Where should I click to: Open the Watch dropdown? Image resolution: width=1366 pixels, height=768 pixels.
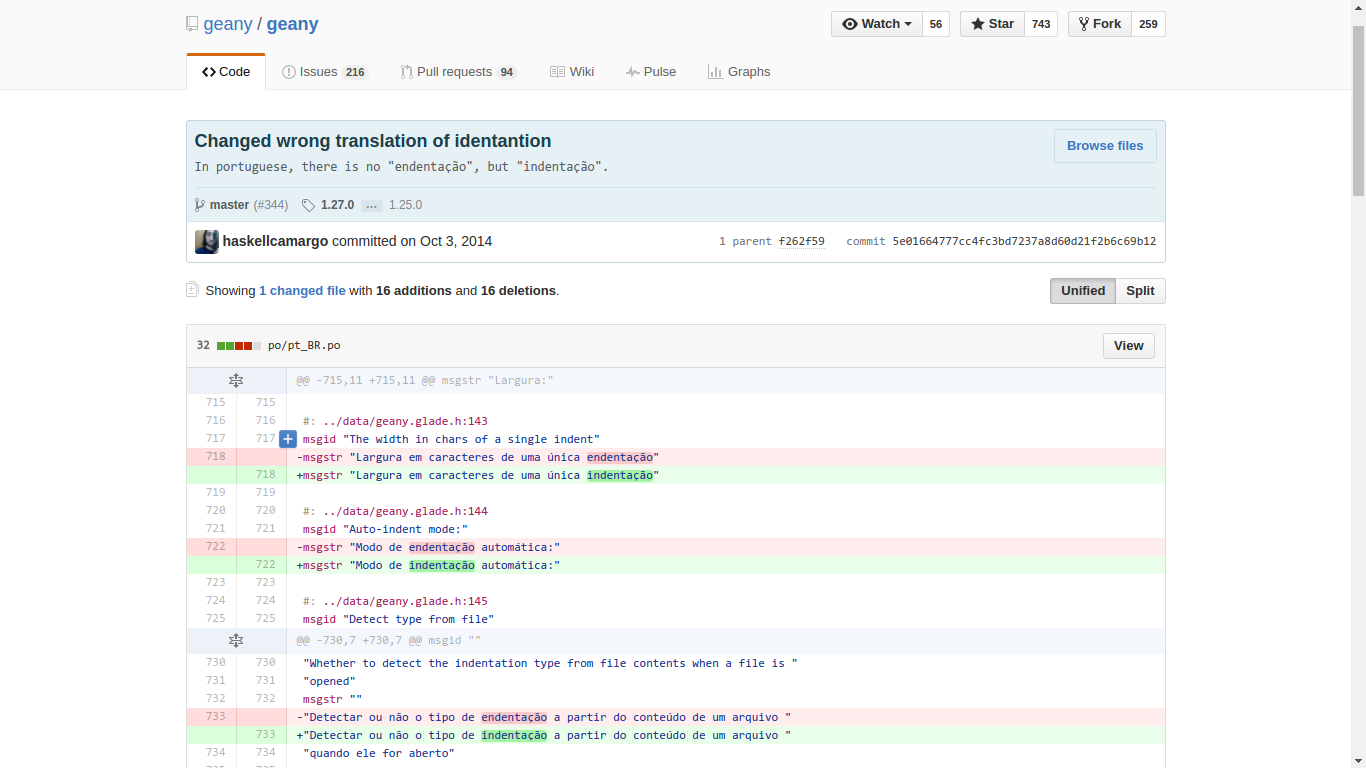877,24
